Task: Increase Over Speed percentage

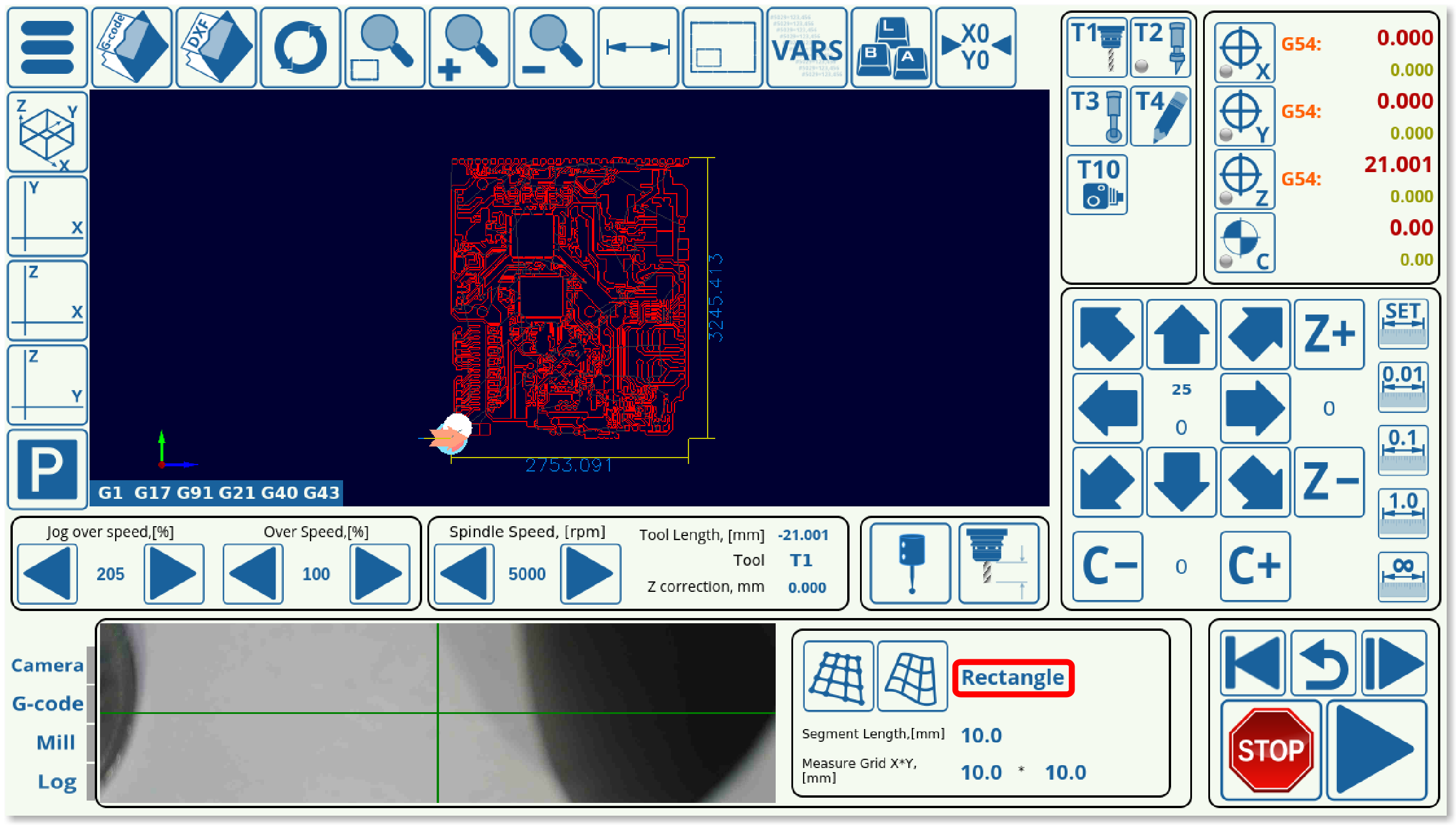Action: (x=379, y=574)
